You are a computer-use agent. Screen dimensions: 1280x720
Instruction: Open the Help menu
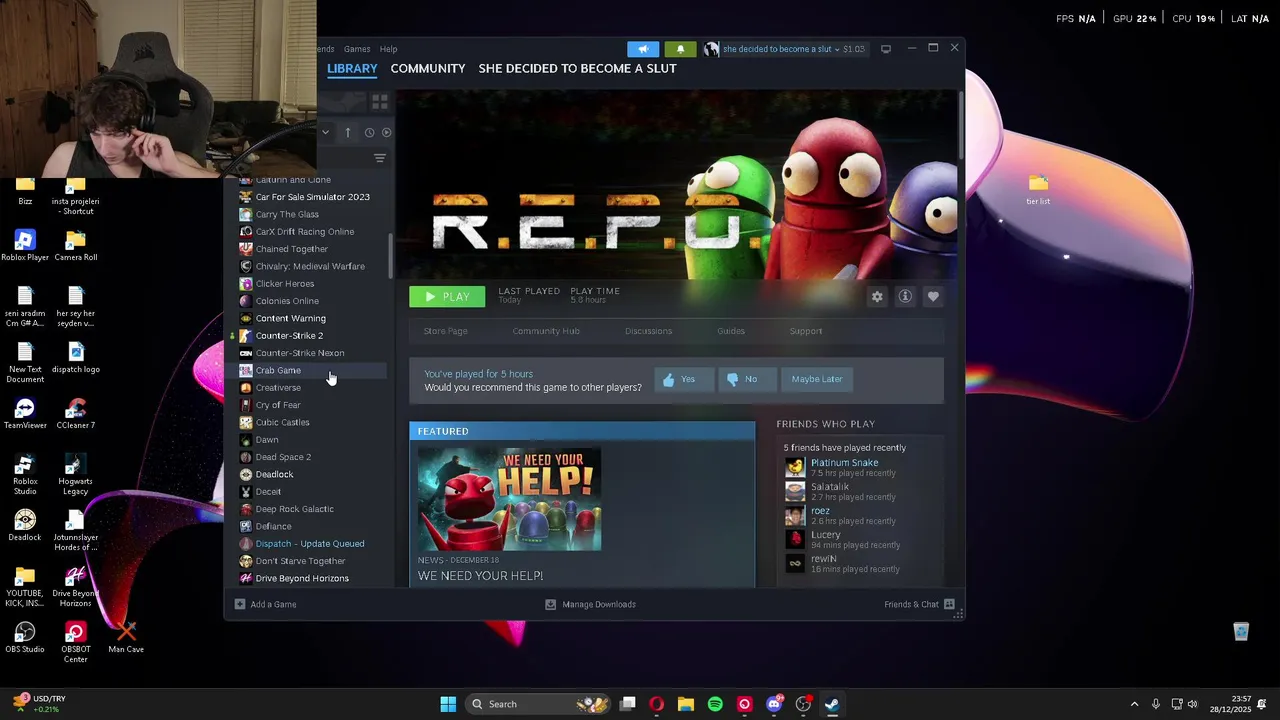(388, 49)
